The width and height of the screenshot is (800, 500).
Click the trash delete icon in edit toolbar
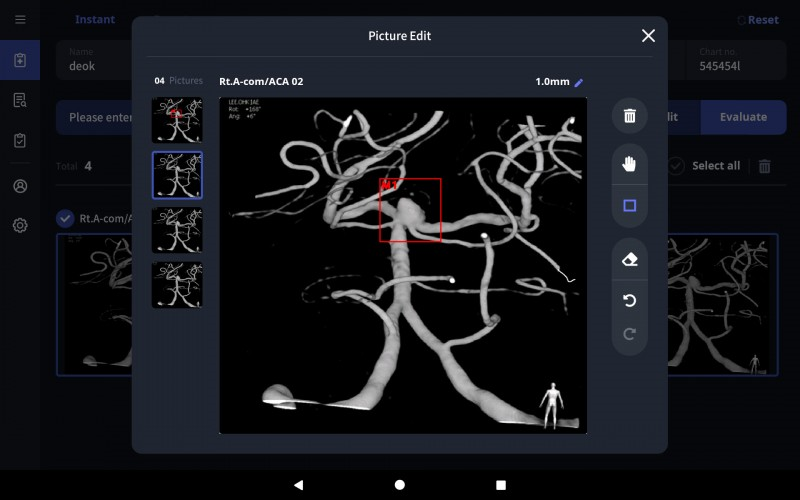(x=629, y=116)
